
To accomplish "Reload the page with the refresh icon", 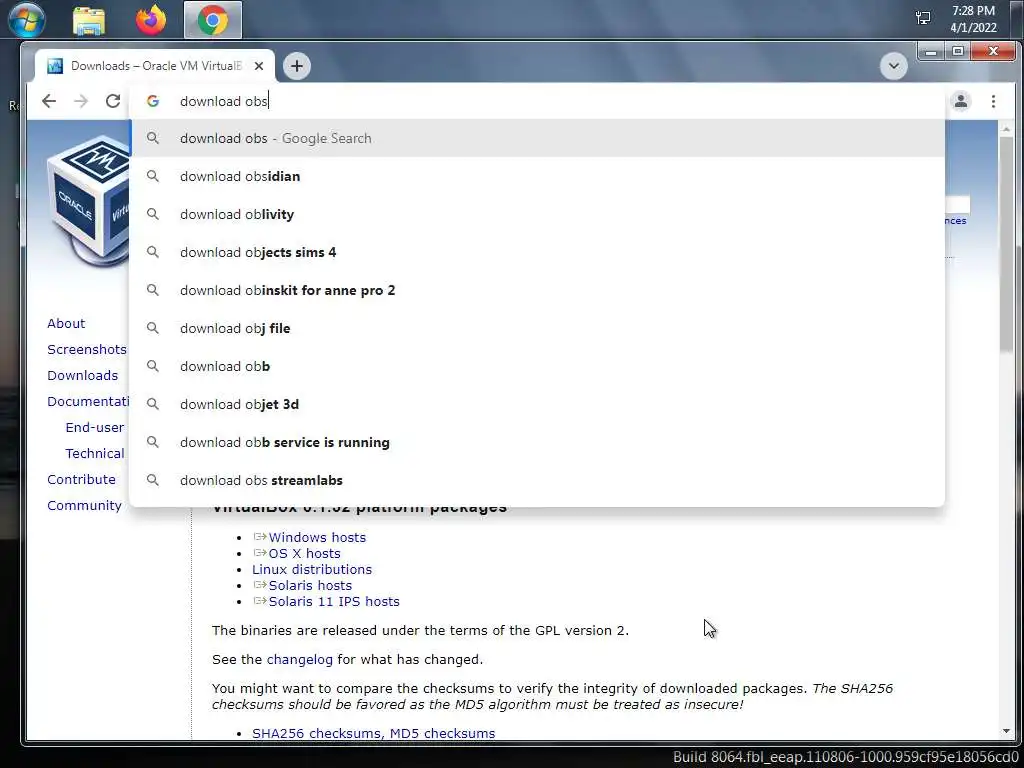I will 113,101.
